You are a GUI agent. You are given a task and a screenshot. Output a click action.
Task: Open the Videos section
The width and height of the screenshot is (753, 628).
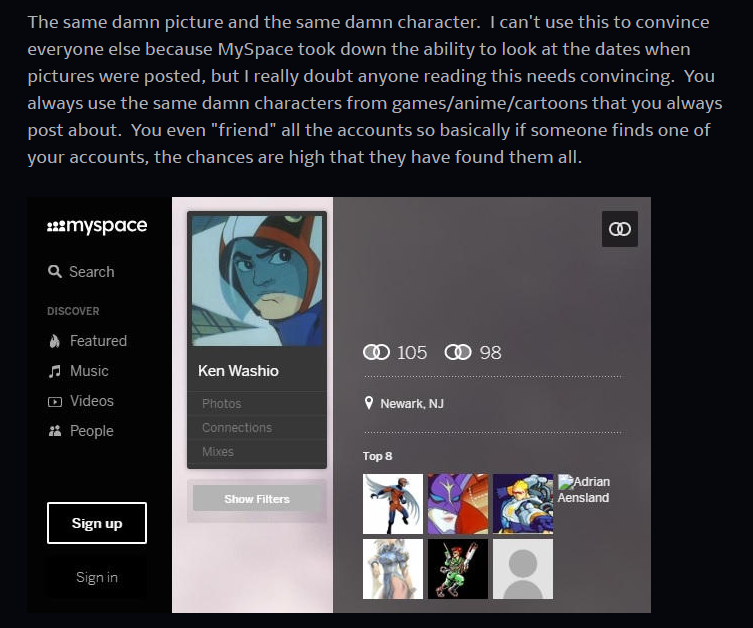tap(81, 401)
